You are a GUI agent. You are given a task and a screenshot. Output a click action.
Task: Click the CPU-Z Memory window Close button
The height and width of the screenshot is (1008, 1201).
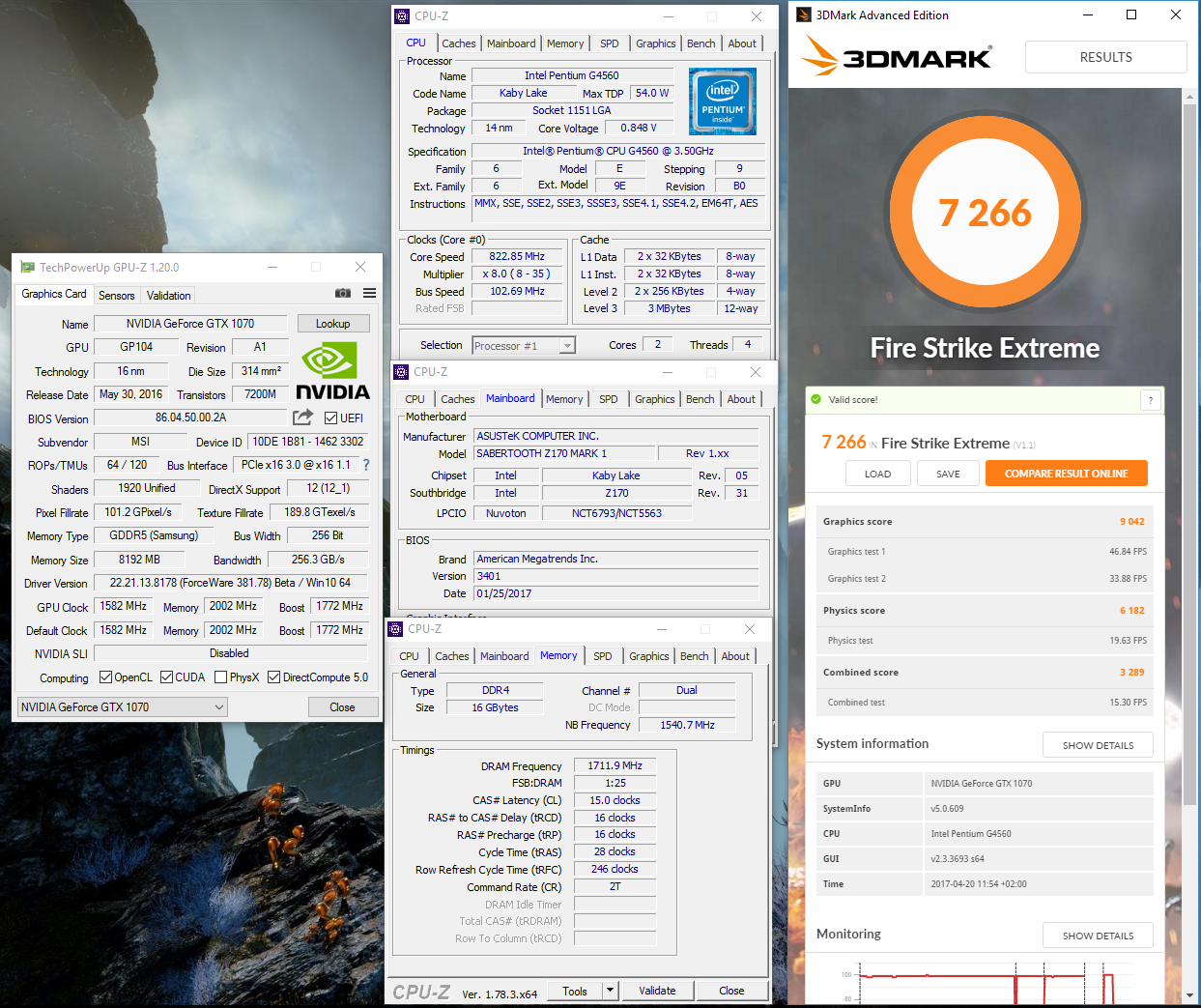(x=731, y=991)
